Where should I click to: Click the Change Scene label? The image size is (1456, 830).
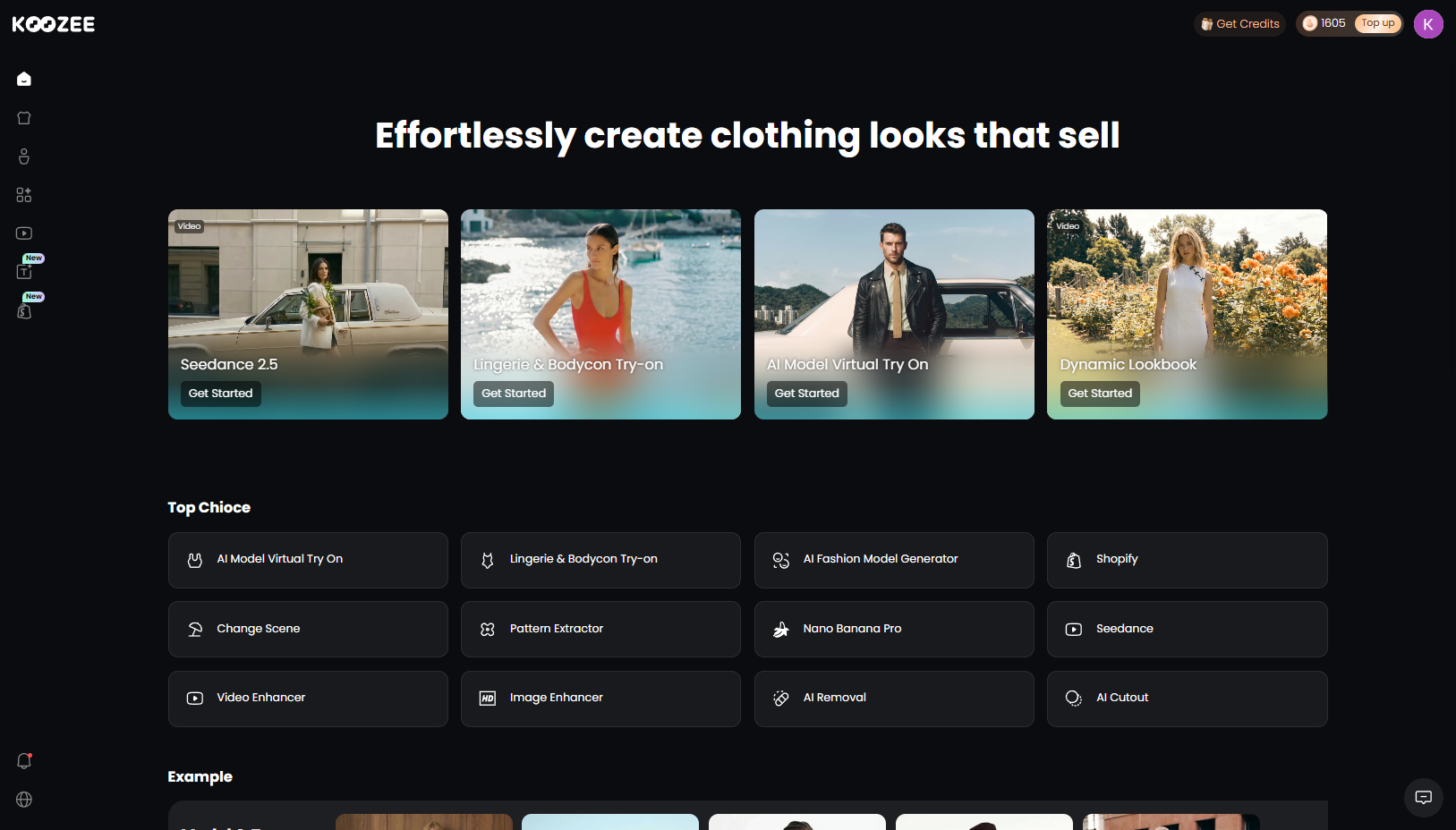pos(259,629)
